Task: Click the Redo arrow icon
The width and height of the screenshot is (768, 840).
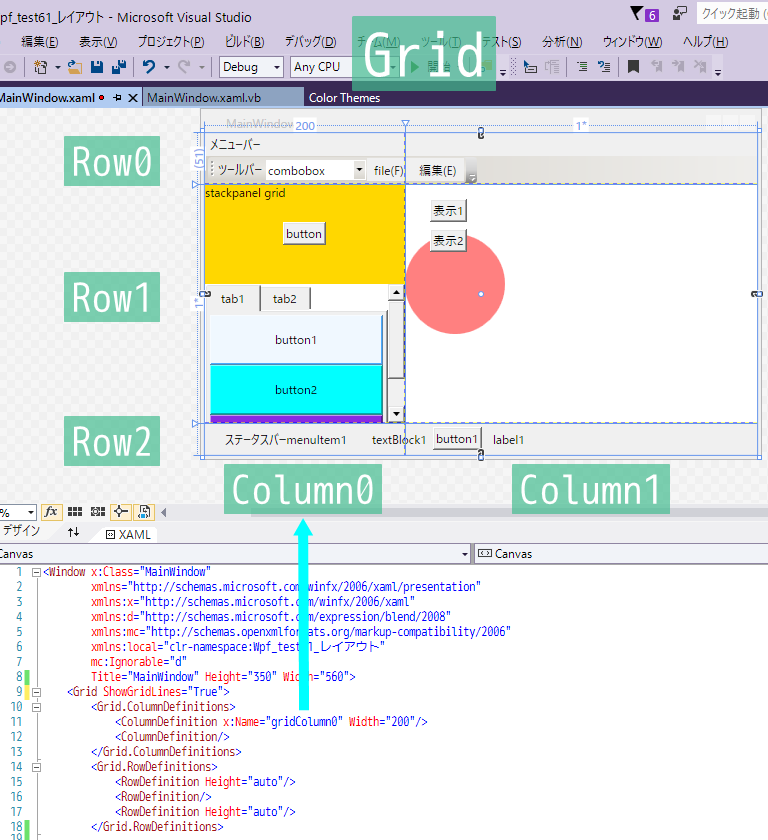Action: (x=184, y=67)
